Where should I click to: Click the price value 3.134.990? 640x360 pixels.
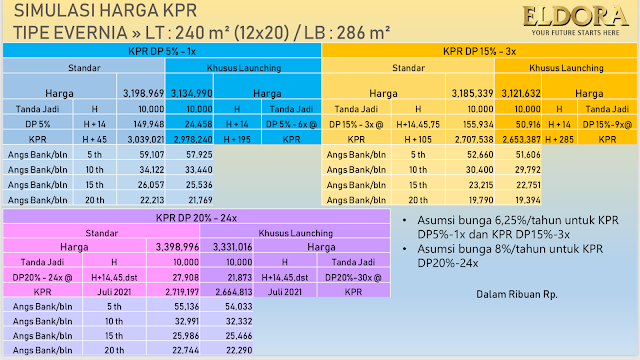pos(191,93)
